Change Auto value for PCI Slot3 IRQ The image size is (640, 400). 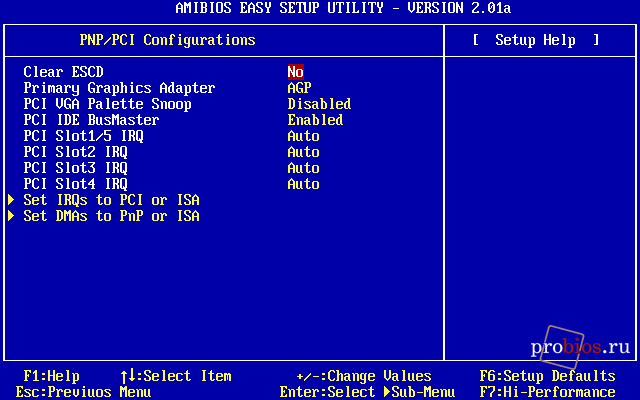pos(303,168)
